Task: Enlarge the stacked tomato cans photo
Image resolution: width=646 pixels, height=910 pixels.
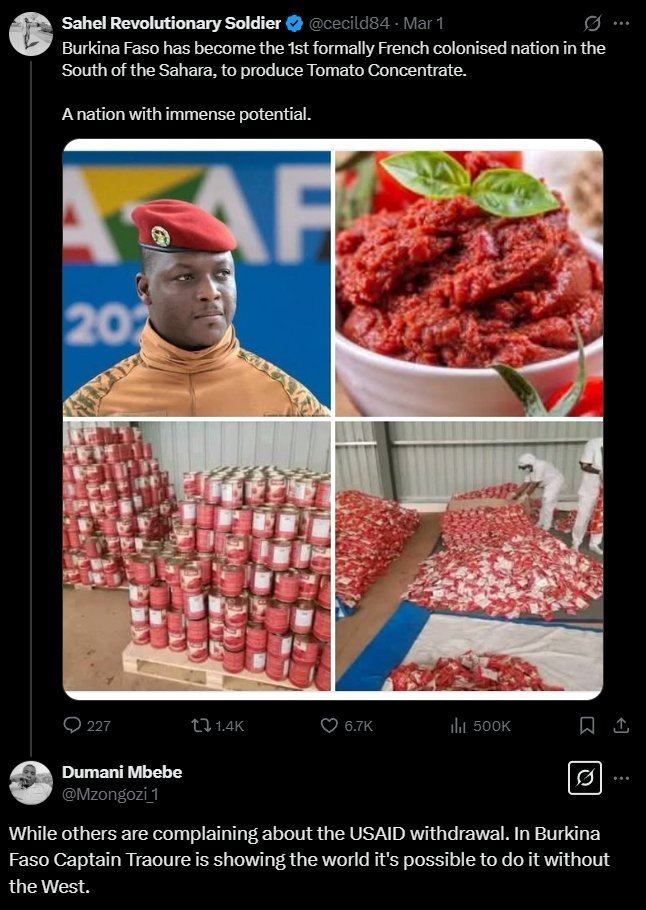Action: tap(197, 556)
